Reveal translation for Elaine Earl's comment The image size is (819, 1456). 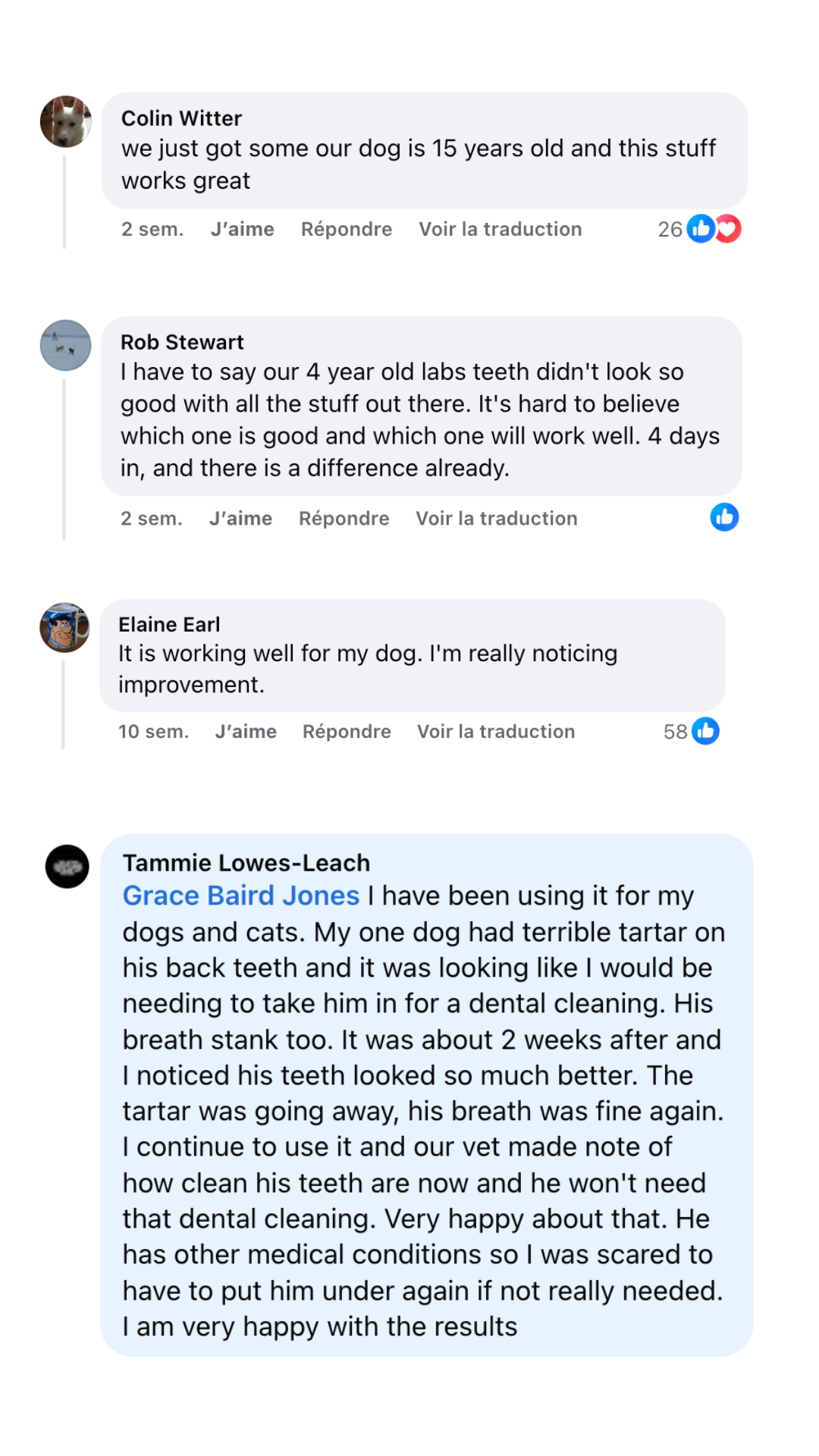pyautogui.click(x=495, y=731)
